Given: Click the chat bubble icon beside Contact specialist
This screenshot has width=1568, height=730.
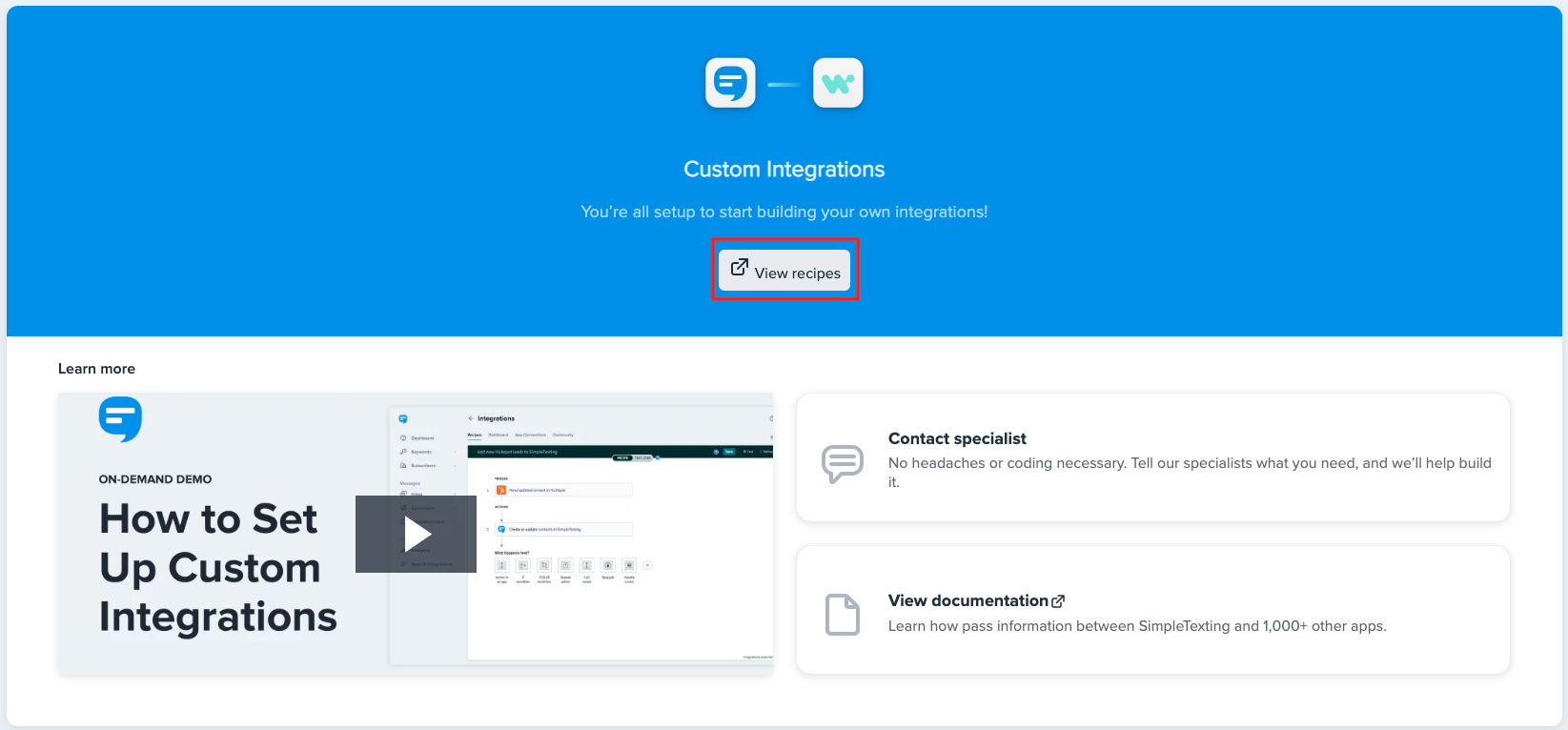Looking at the screenshot, I should [843, 464].
